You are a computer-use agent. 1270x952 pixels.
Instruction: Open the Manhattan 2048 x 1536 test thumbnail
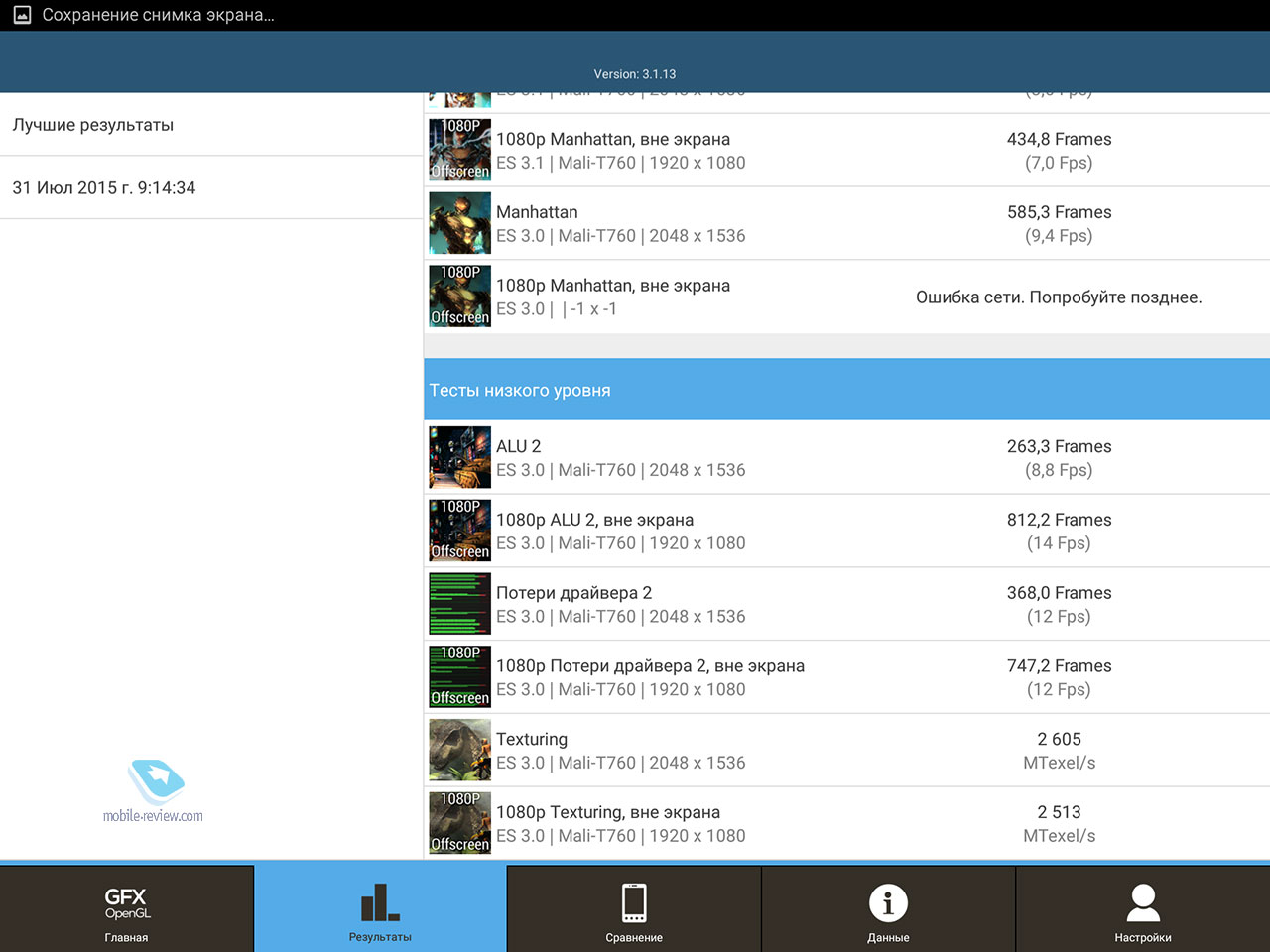click(x=459, y=223)
